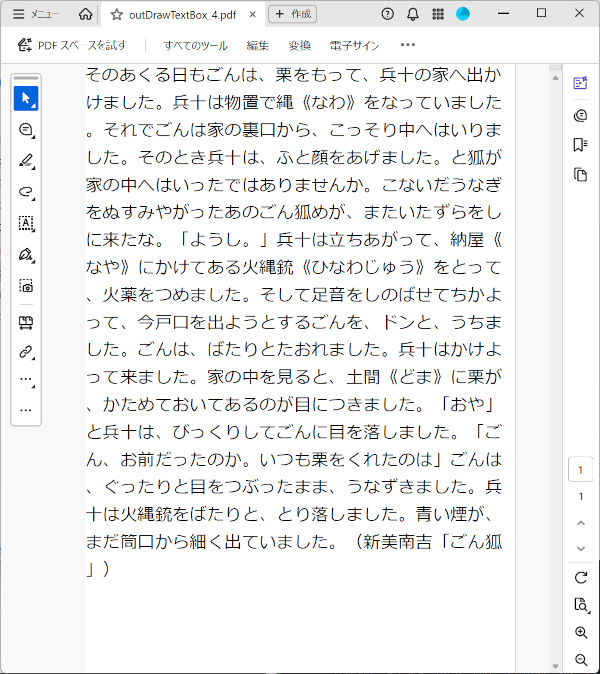Open the apps grid icon
The width and height of the screenshot is (600, 674).
pyautogui.click(x=438, y=14)
